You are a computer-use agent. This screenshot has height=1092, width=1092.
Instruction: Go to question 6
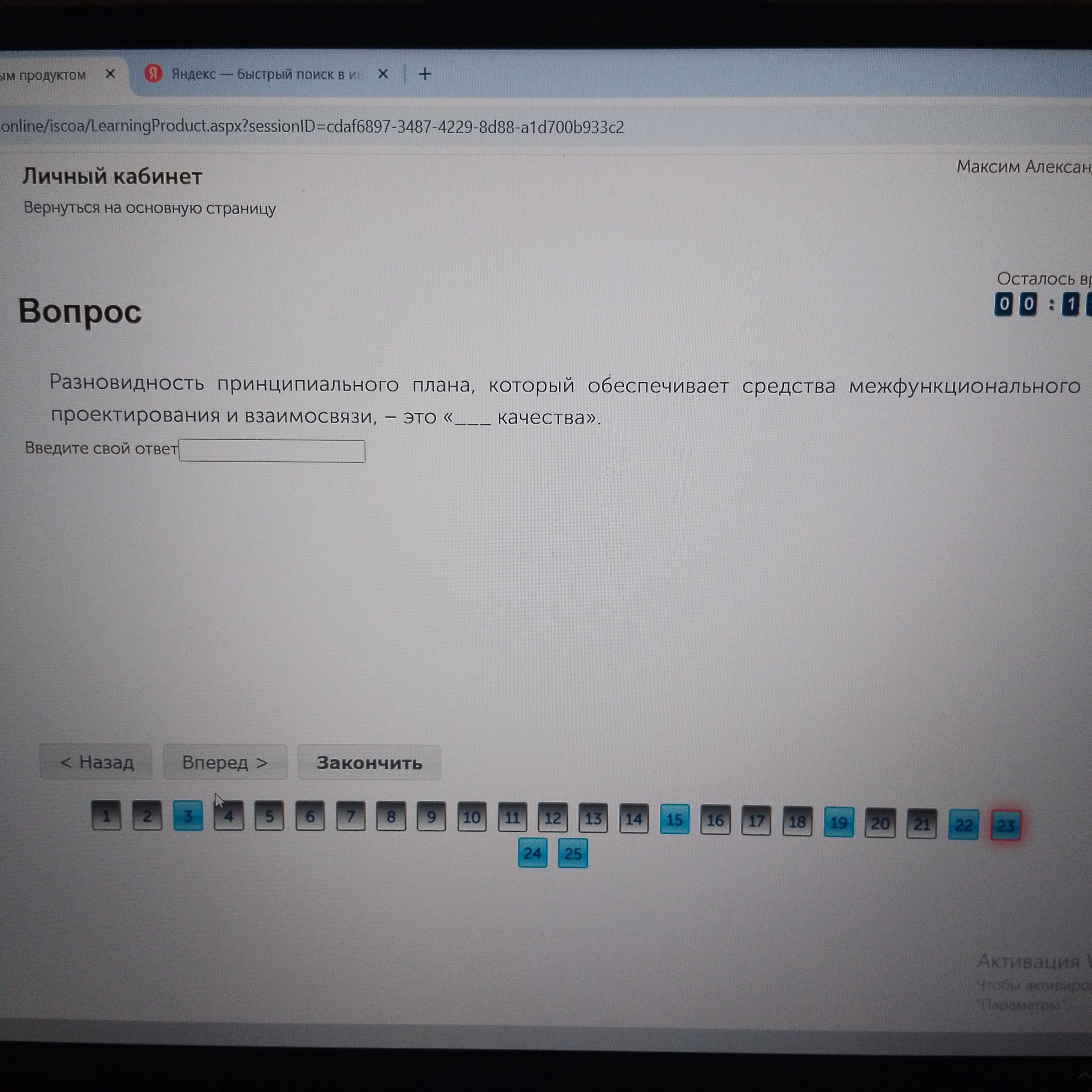click(310, 816)
